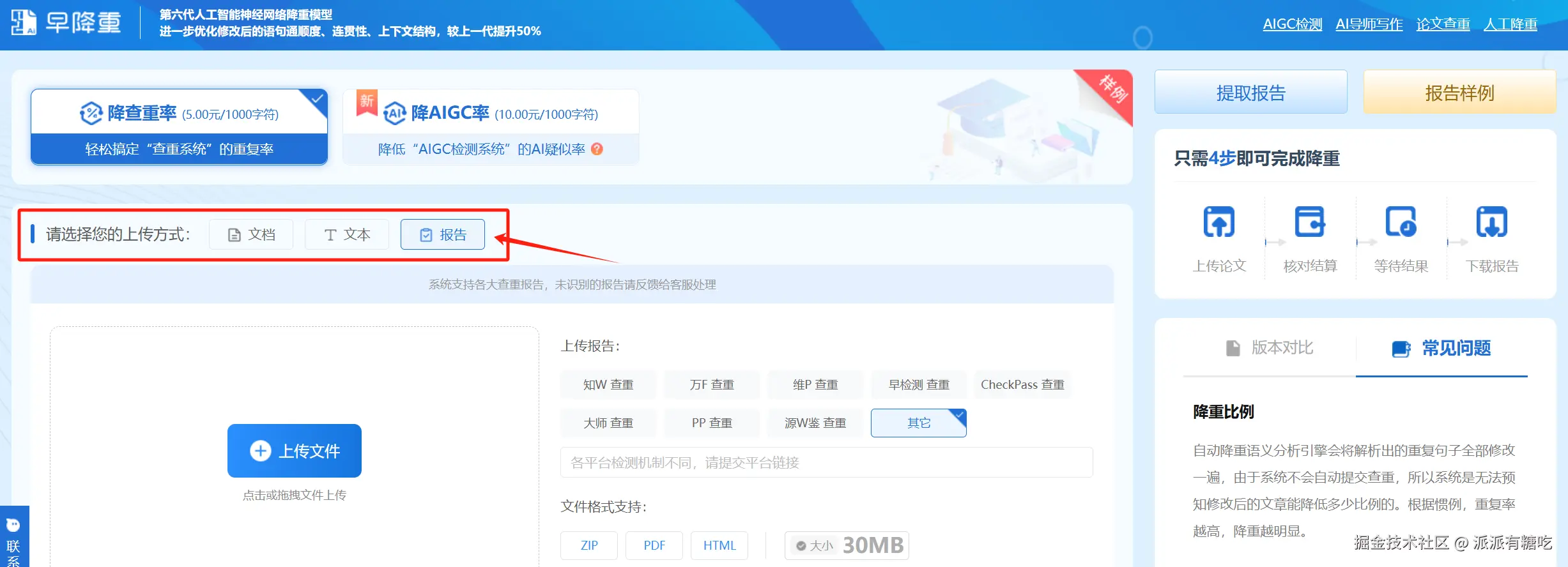The width and height of the screenshot is (1568, 567).
Task: Select 大师 查重 report type
Action: pos(608,423)
